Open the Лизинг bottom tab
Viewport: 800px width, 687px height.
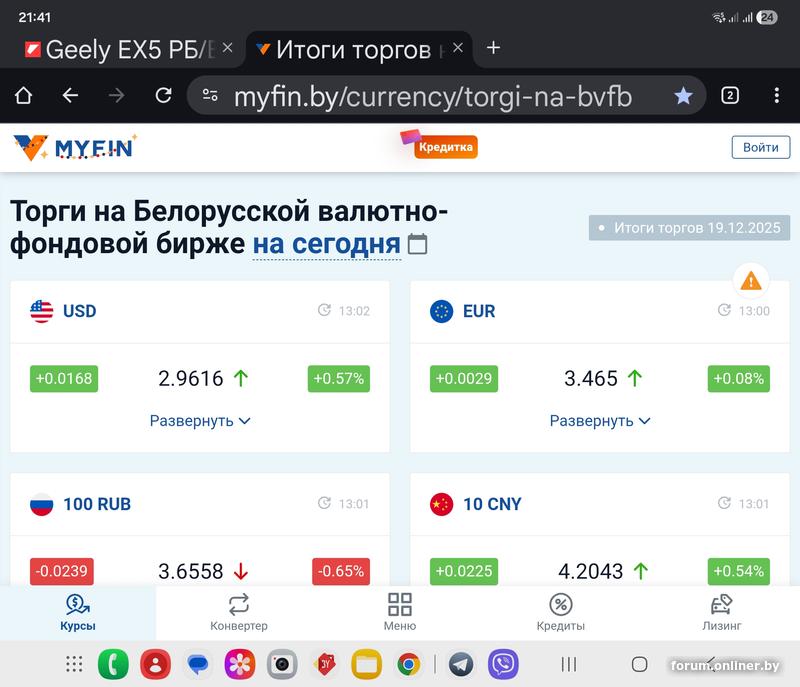coord(722,613)
